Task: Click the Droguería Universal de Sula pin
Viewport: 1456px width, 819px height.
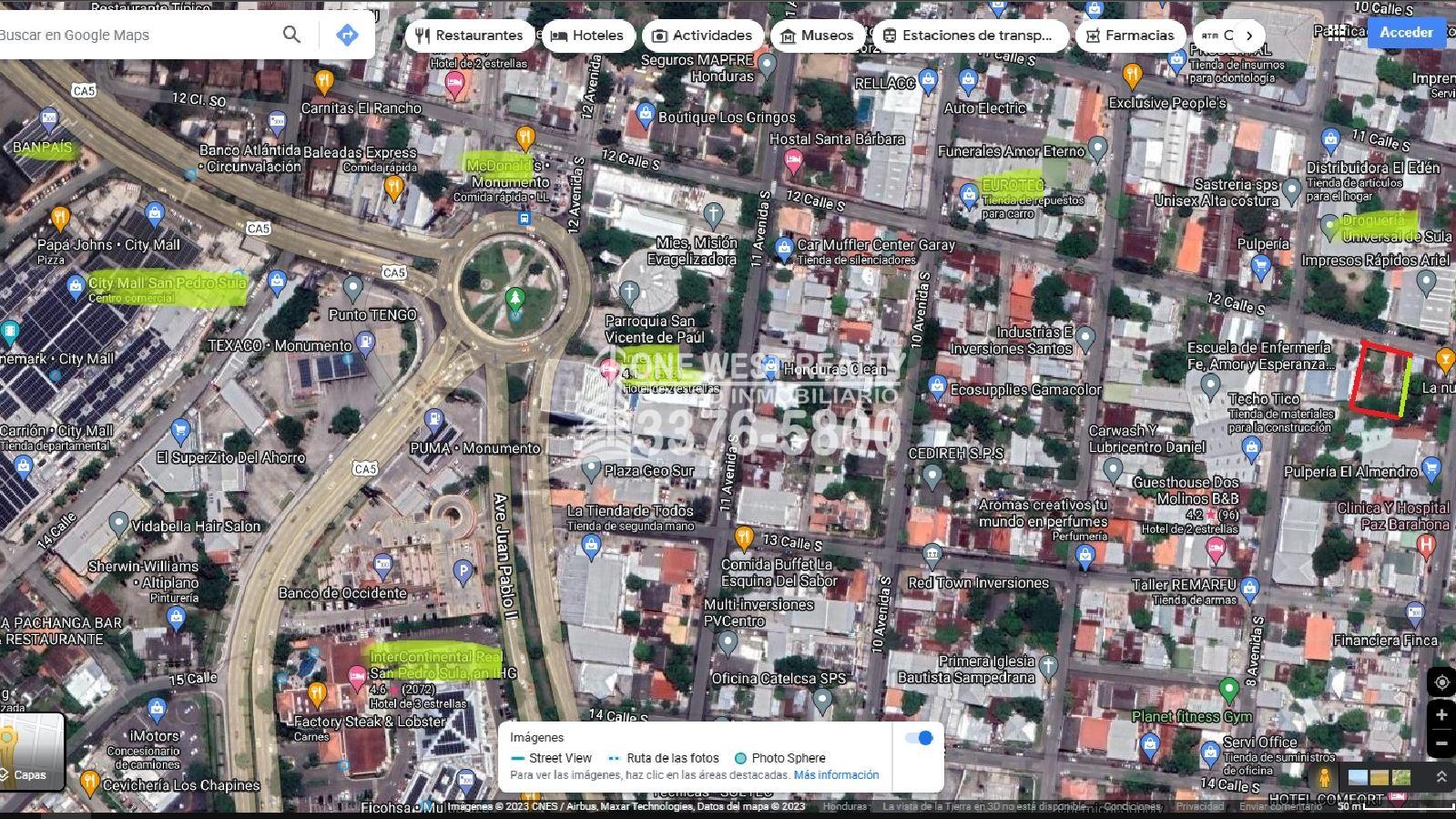Action: [1329, 225]
